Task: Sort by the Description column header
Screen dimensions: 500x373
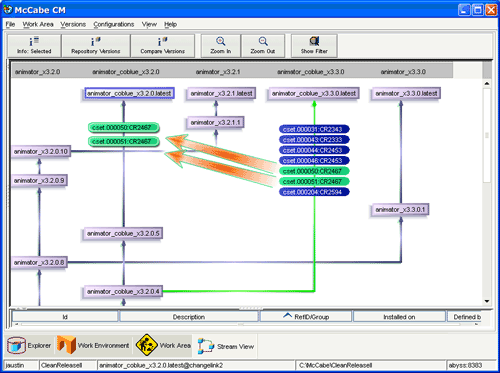Action: tap(189, 317)
